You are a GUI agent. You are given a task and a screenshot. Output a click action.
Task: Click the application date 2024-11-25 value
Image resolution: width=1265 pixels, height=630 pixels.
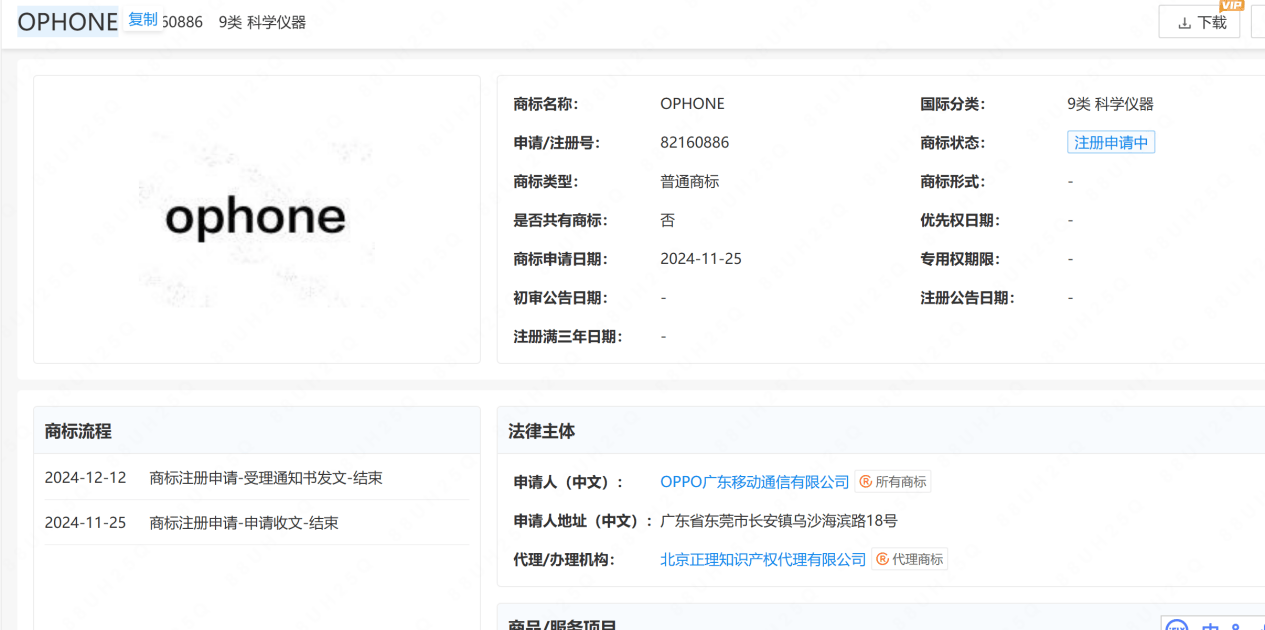click(701, 259)
